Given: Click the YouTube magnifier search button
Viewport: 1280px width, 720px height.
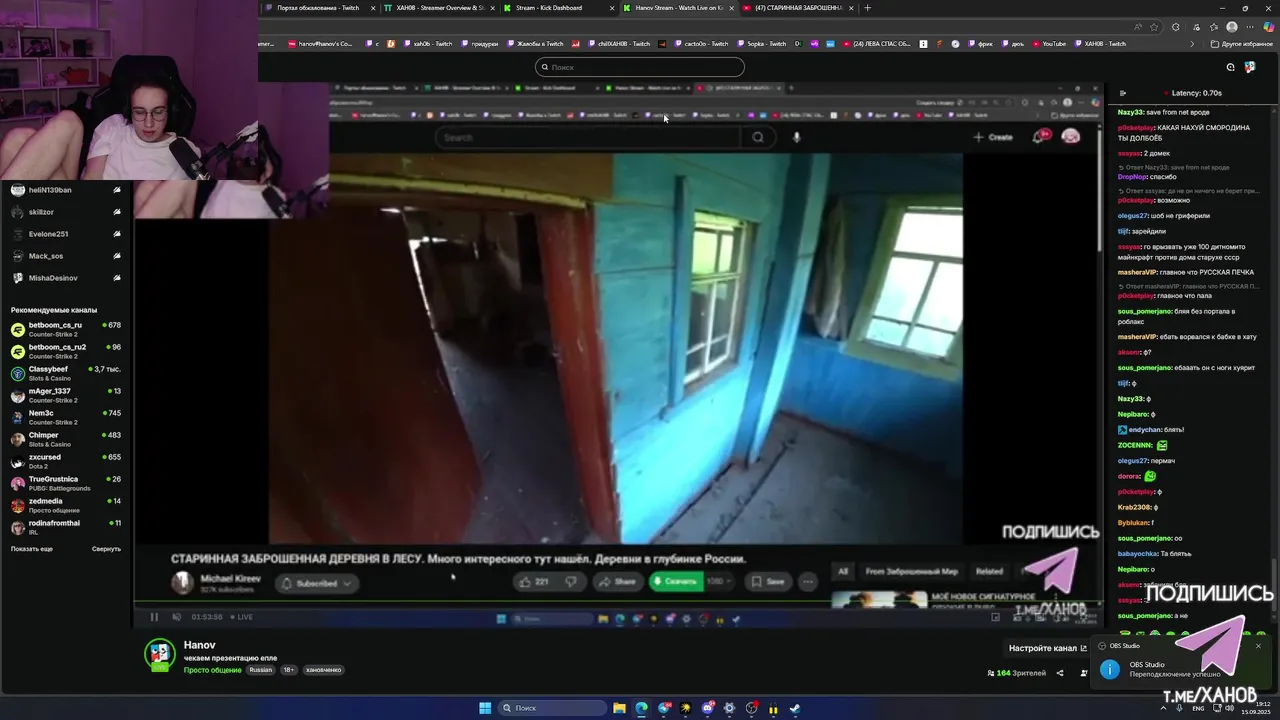Looking at the screenshot, I should click(x=758, y=137).
